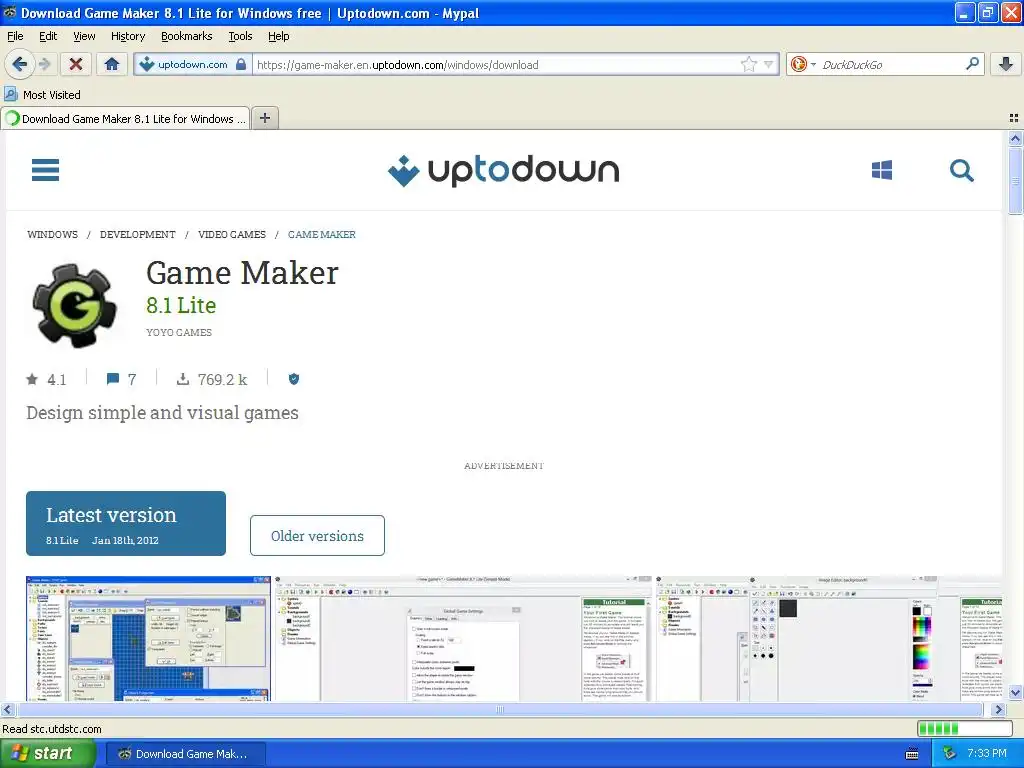Click the vertical scrollbar down arrow
1024x768 pixels.
pyautogui.click(x=1015, y=692)
